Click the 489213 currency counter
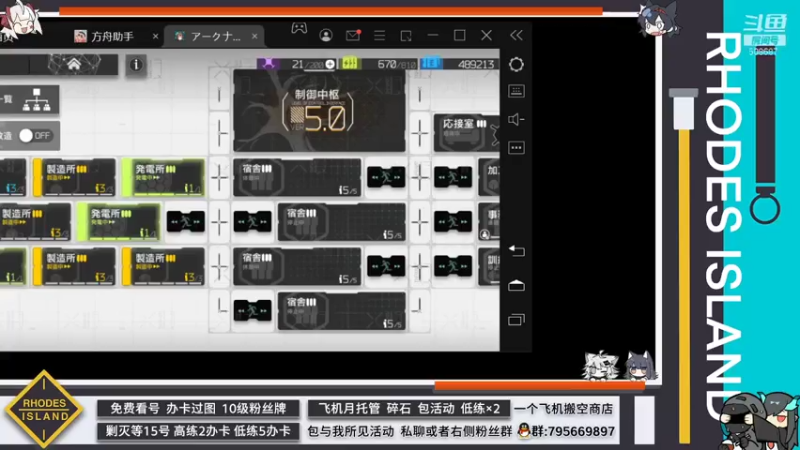Screen dimensions: 800x450 click(x=459, y=64)
